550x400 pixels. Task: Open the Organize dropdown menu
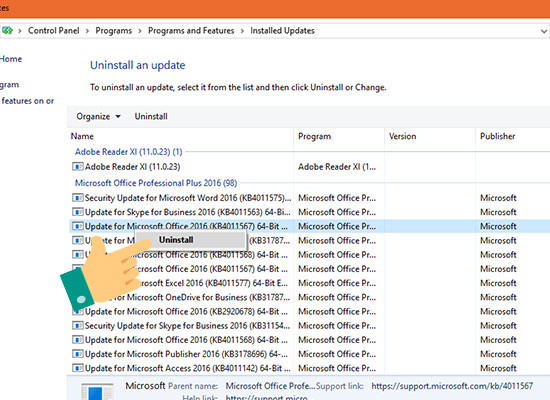(99, 116)
